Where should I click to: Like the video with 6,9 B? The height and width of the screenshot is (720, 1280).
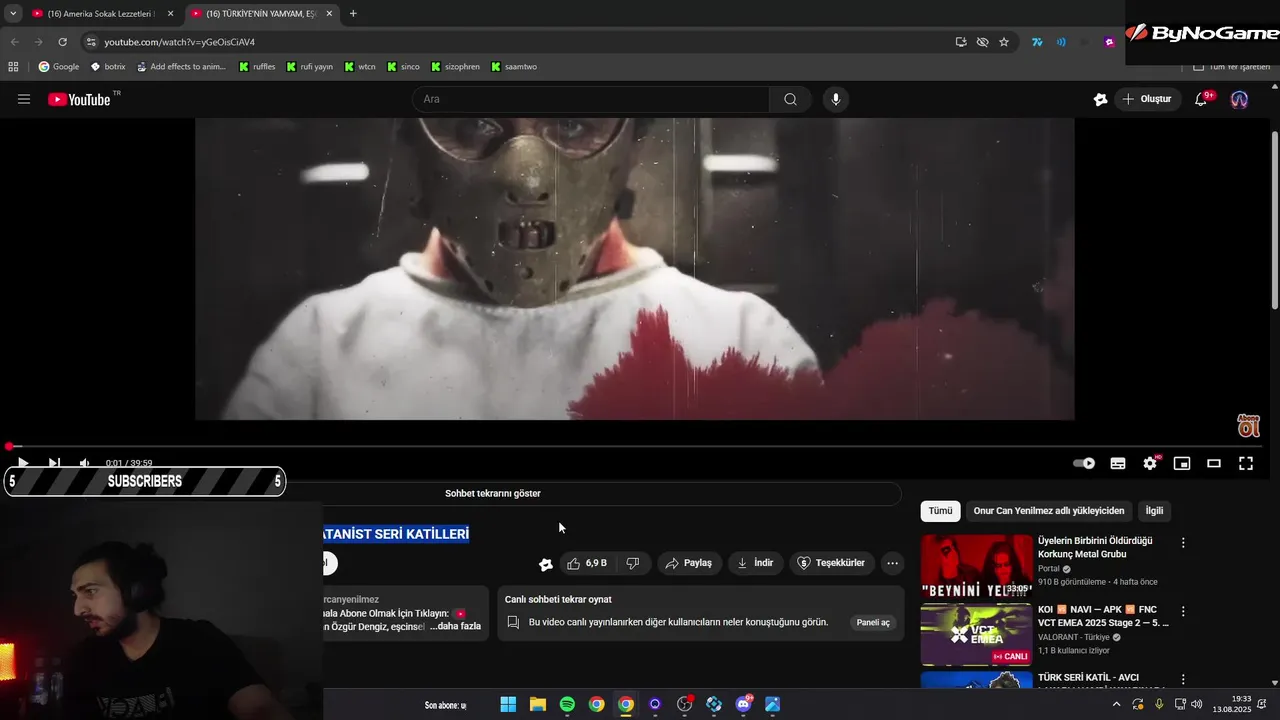point(586,563)
